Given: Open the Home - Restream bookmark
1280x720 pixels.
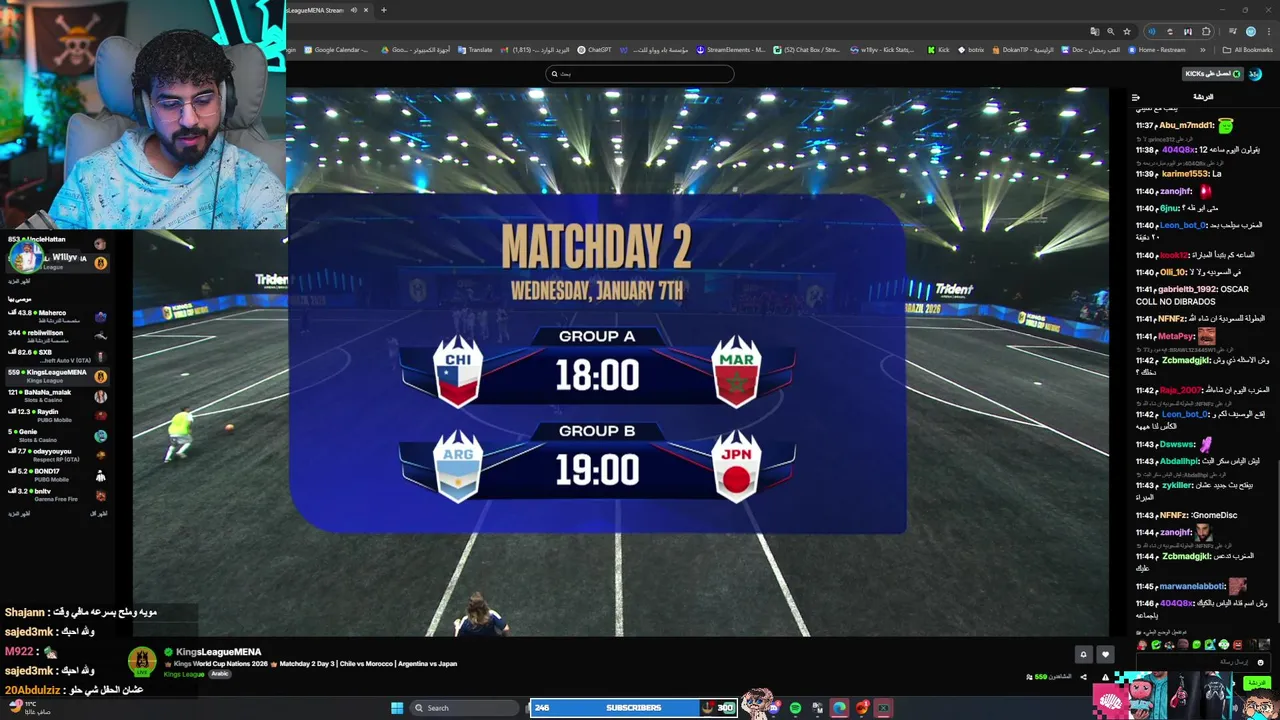Looking at the screenshot, I should (x=1157, y=49).
